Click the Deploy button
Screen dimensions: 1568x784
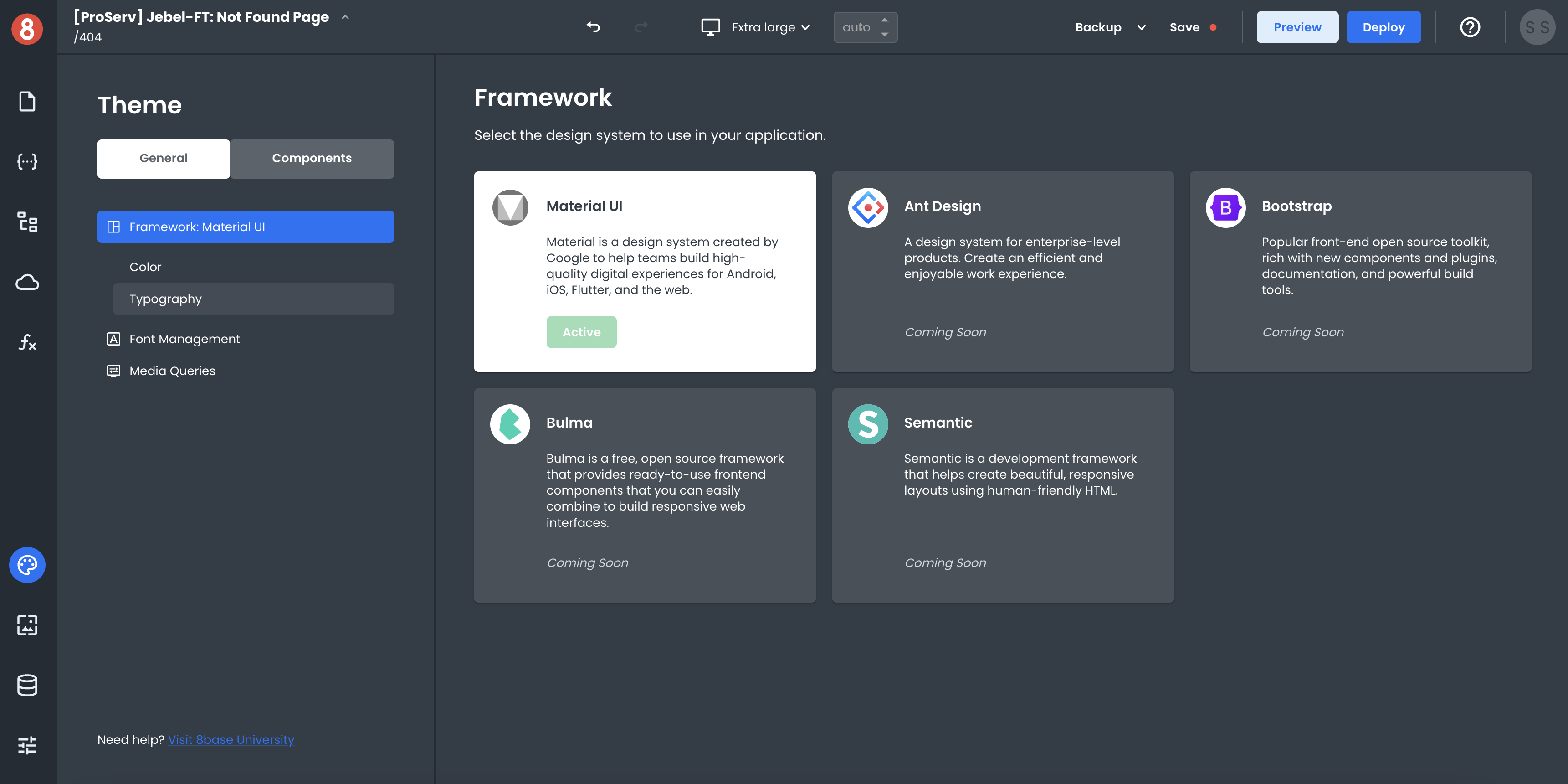click(x=1383, y=27)
